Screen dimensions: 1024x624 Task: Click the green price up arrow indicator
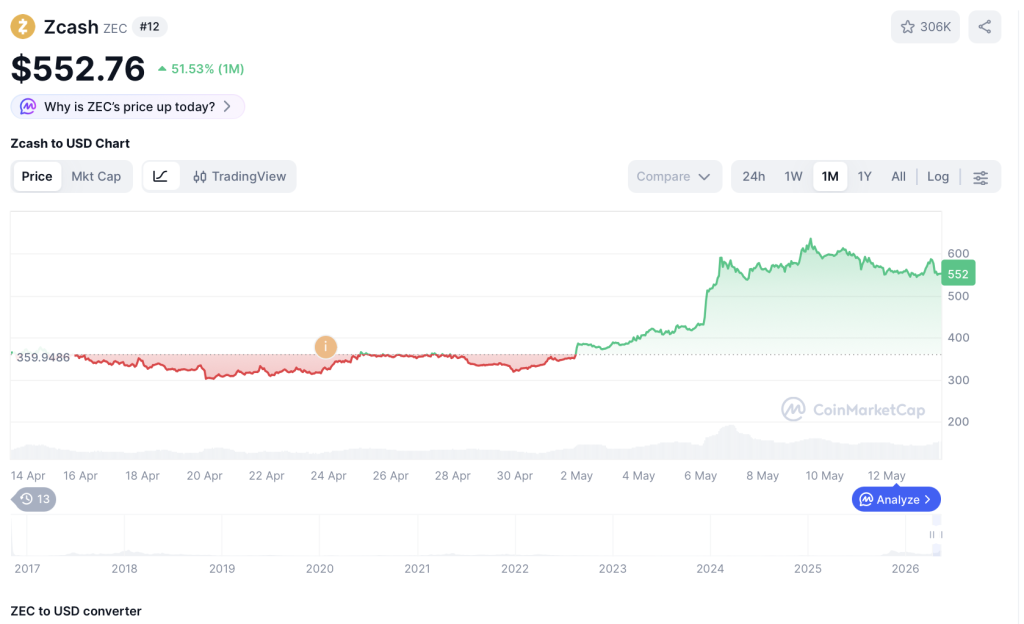click(x=162, y=69)
